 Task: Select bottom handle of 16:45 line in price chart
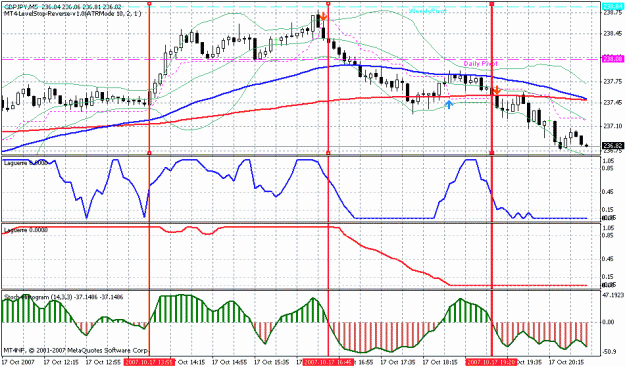pyautogui.click(x=328, y=153)
